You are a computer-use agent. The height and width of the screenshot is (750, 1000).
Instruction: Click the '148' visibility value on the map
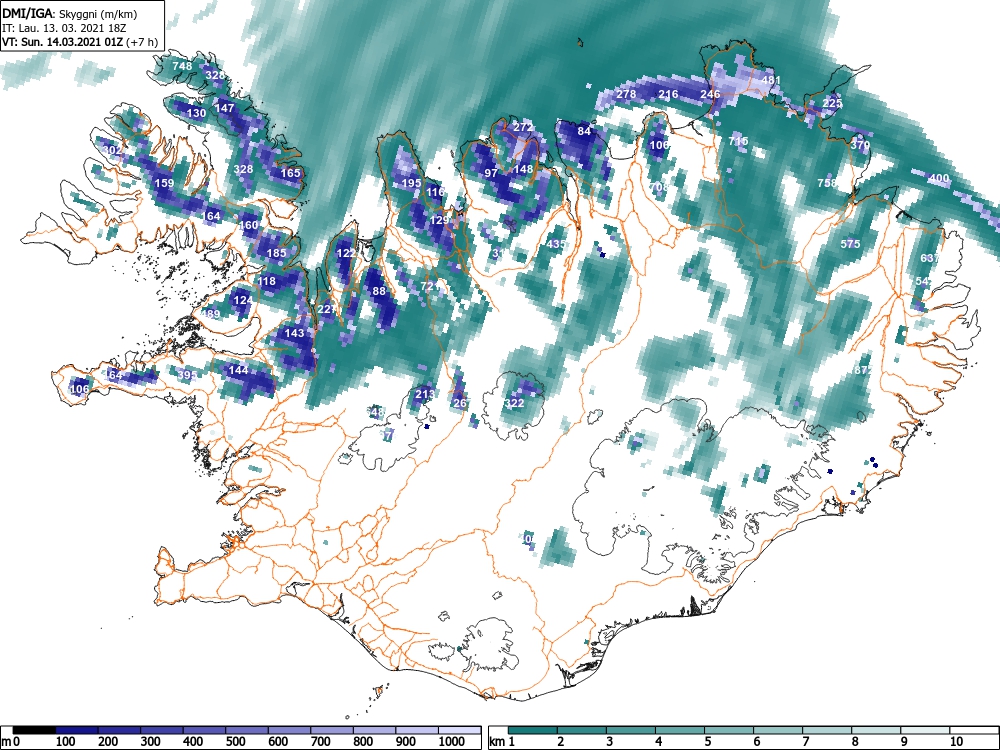523,170
